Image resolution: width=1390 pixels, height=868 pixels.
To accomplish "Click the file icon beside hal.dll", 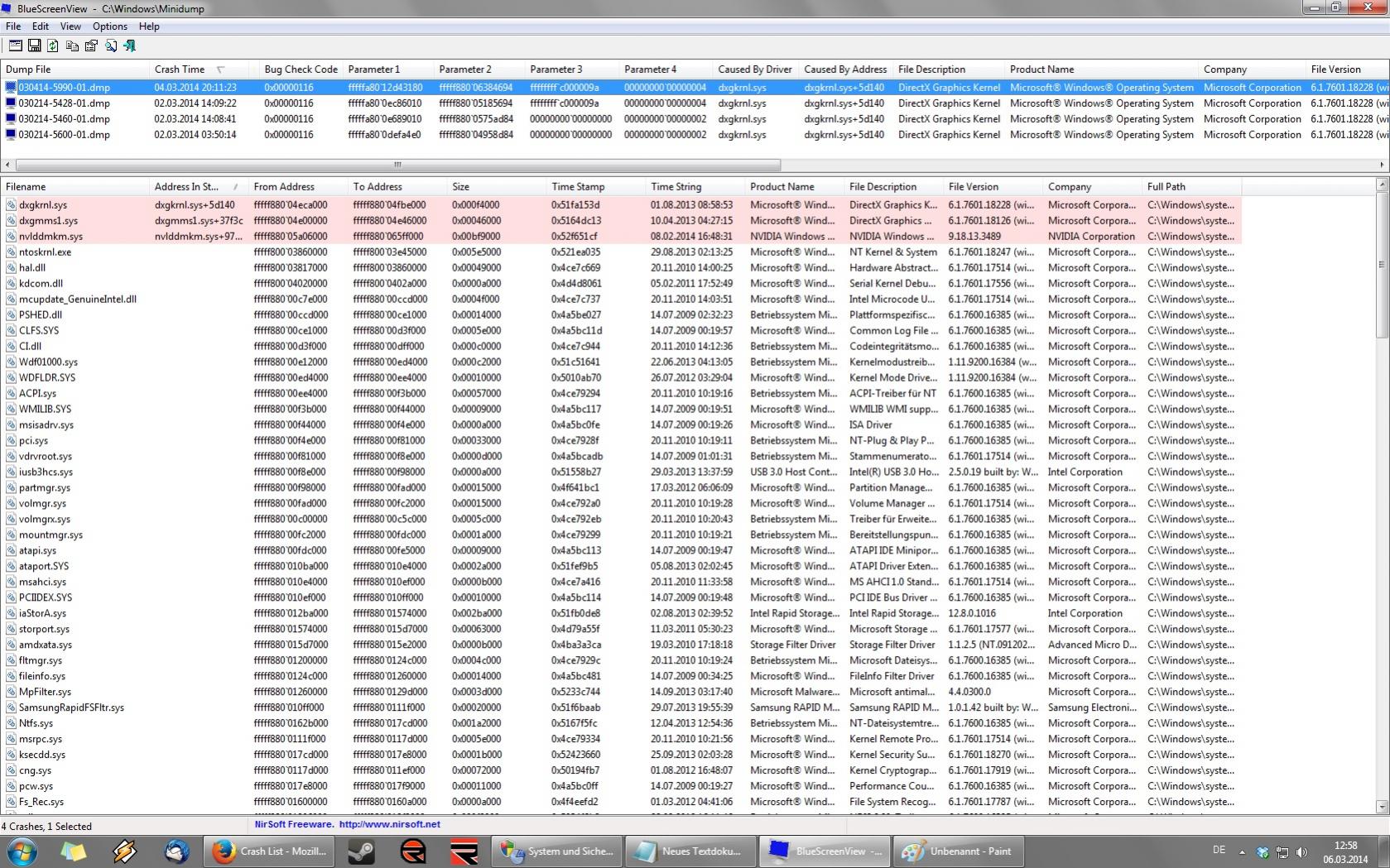I will (11, 268).
